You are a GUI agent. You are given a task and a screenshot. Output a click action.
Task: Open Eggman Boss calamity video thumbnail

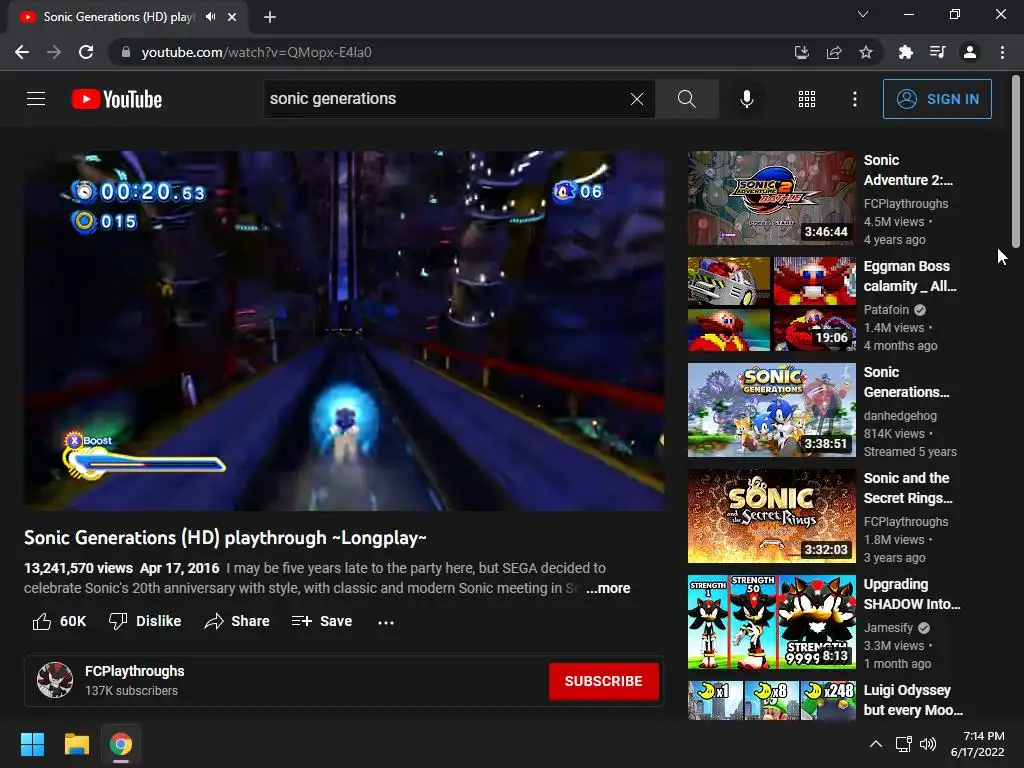pos(771,304)
